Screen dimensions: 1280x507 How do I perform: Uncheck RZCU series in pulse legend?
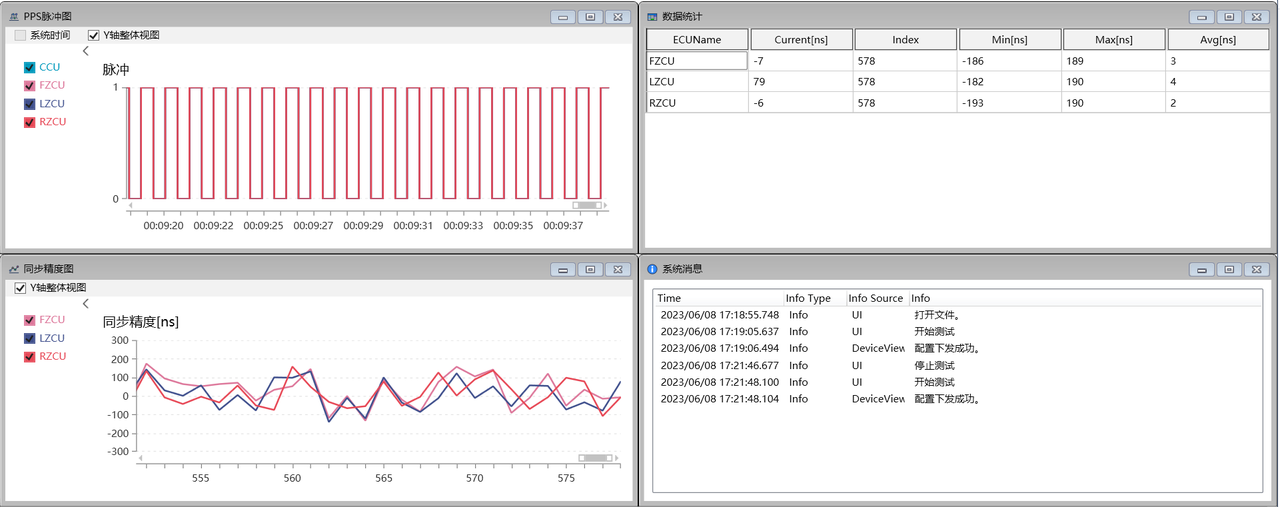pyautogui.click(x=29, y=122)
